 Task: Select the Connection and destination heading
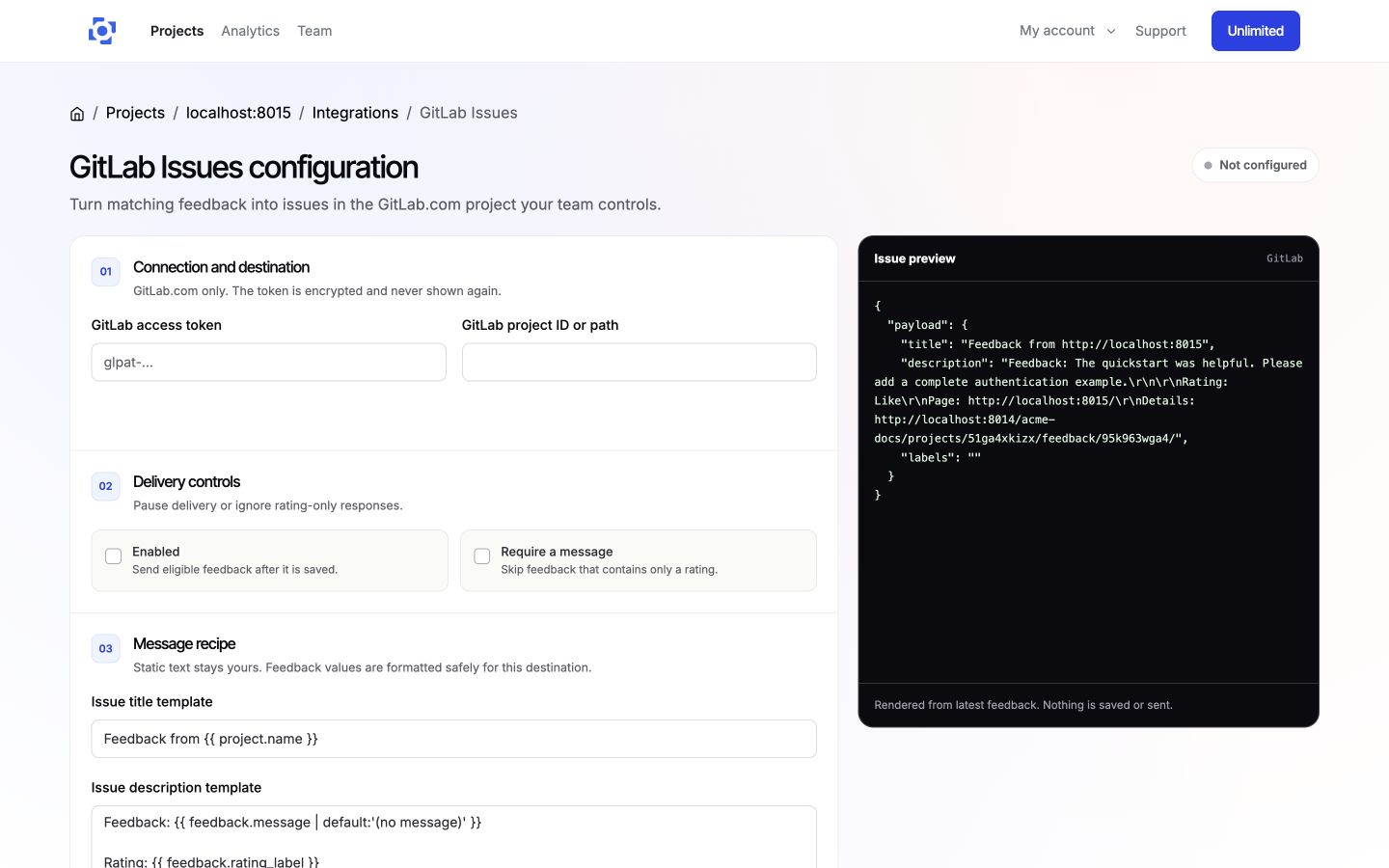click(221, 267)
